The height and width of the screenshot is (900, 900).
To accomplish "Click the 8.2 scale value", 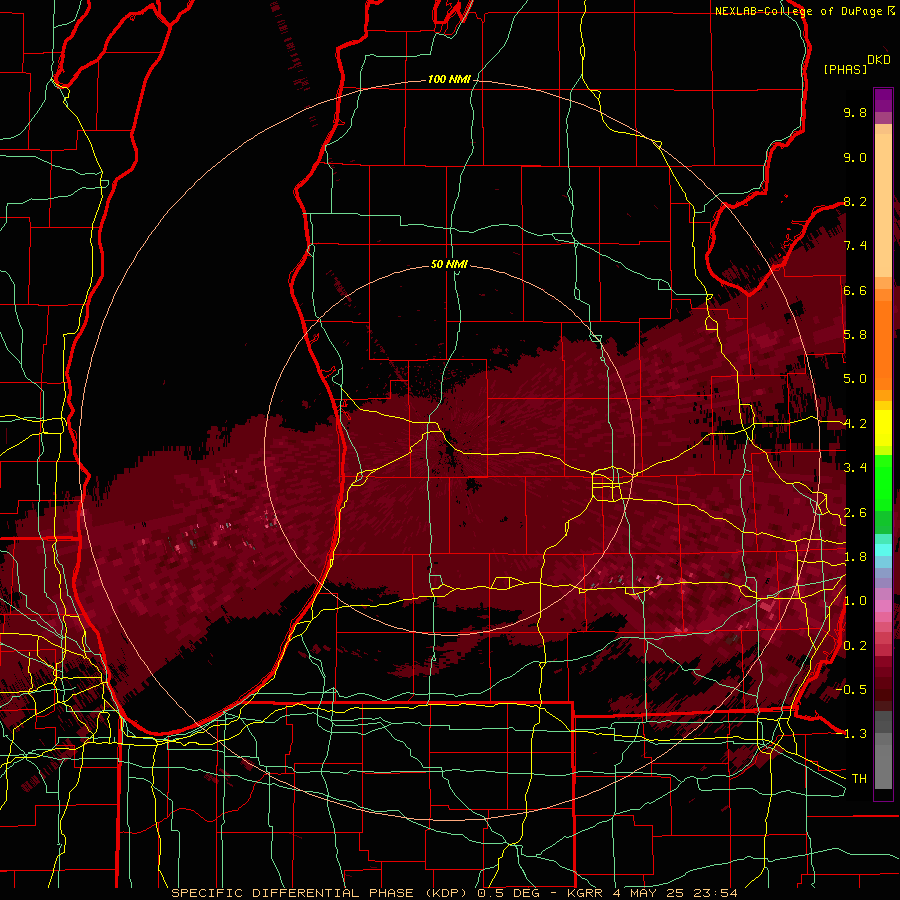I will pyautogui.click(x=855, y=201).
